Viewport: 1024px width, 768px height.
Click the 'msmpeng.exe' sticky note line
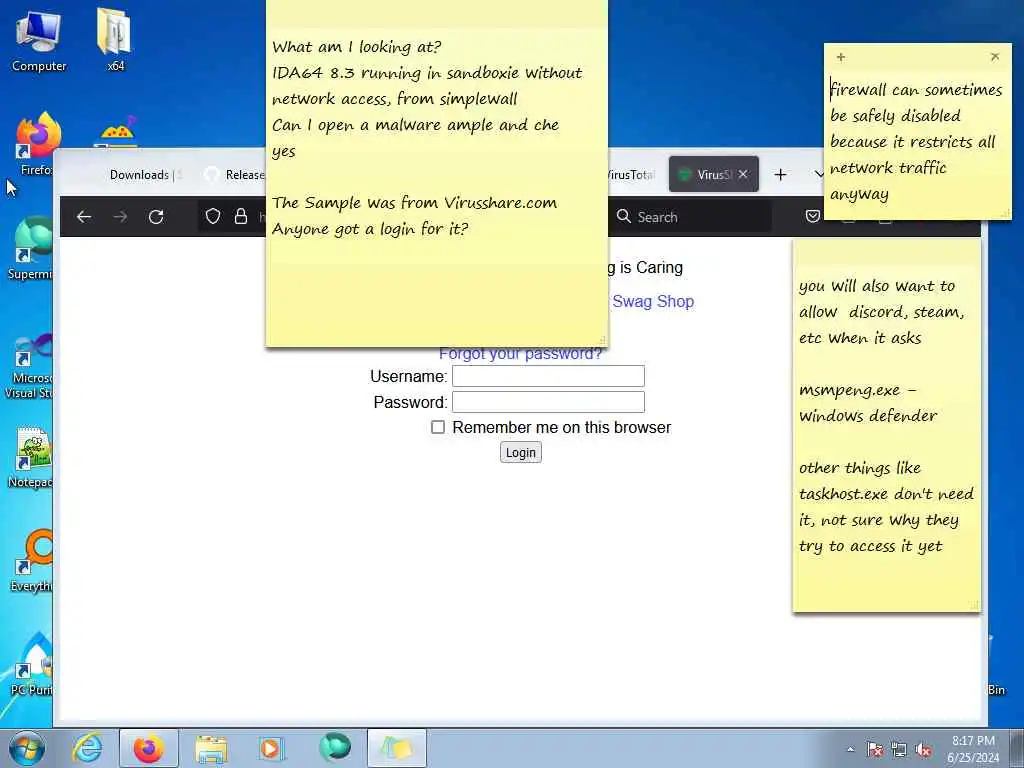[857, 390]
